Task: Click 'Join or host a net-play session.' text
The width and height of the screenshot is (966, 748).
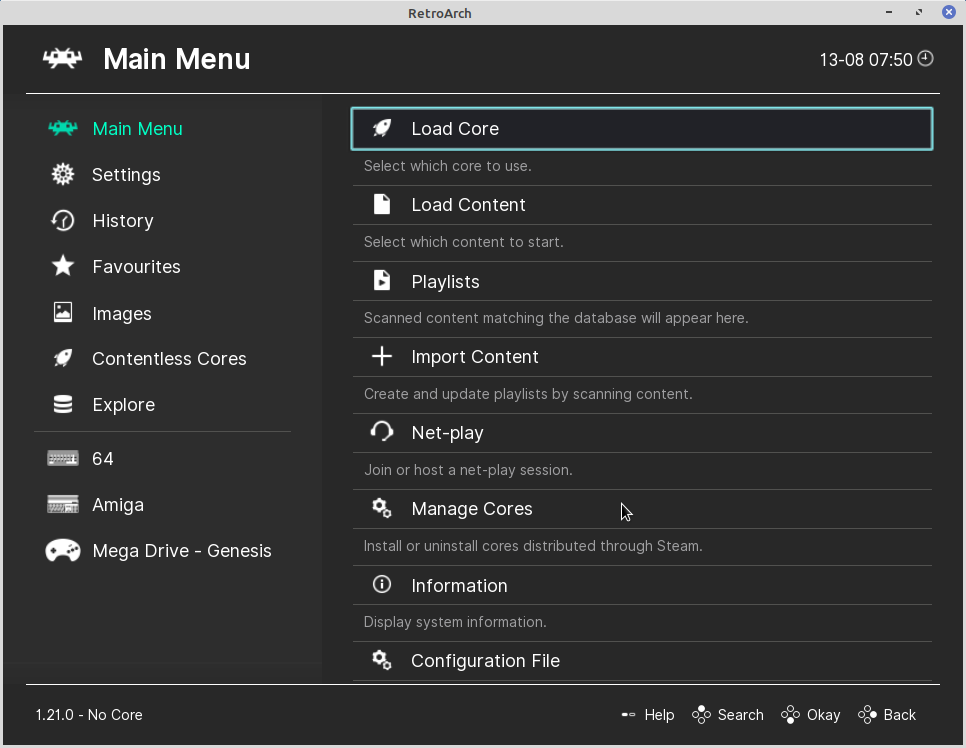Action: [x=468, y=470]
